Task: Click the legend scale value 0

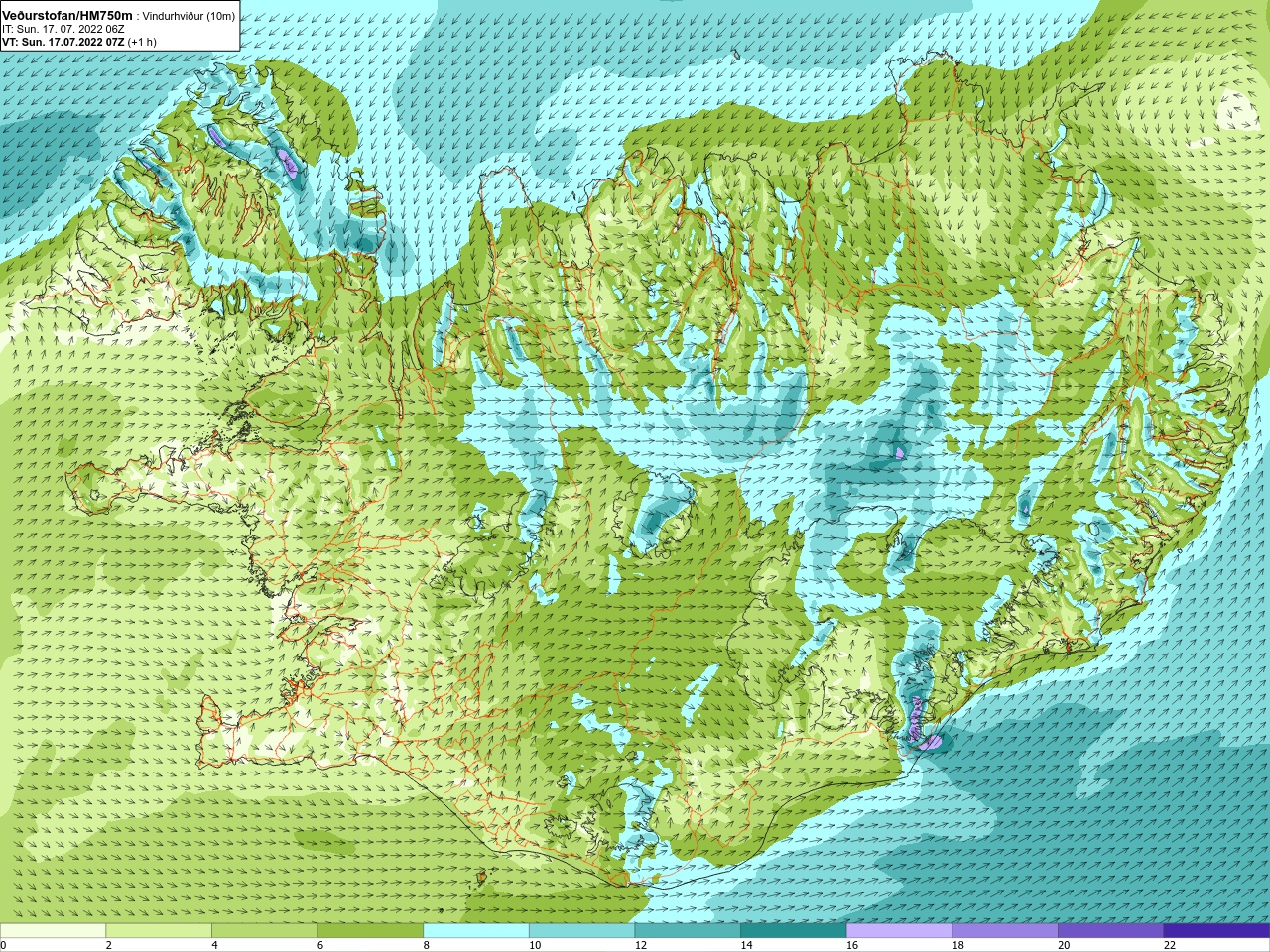Action: tap(3, 945)
